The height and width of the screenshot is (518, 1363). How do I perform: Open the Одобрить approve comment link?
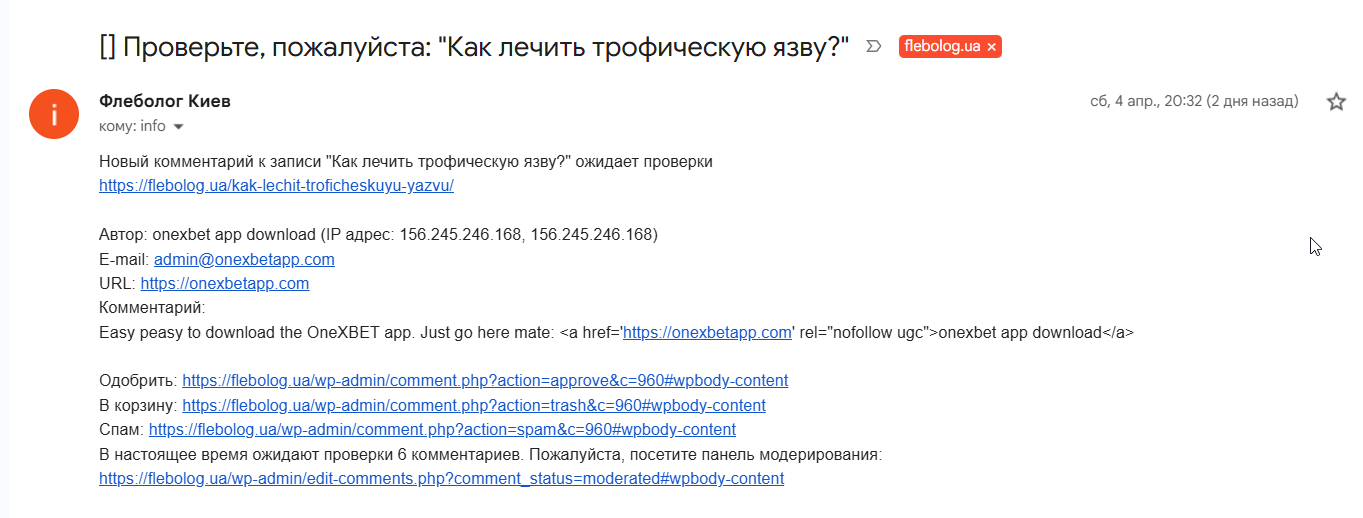click(485, 380)
